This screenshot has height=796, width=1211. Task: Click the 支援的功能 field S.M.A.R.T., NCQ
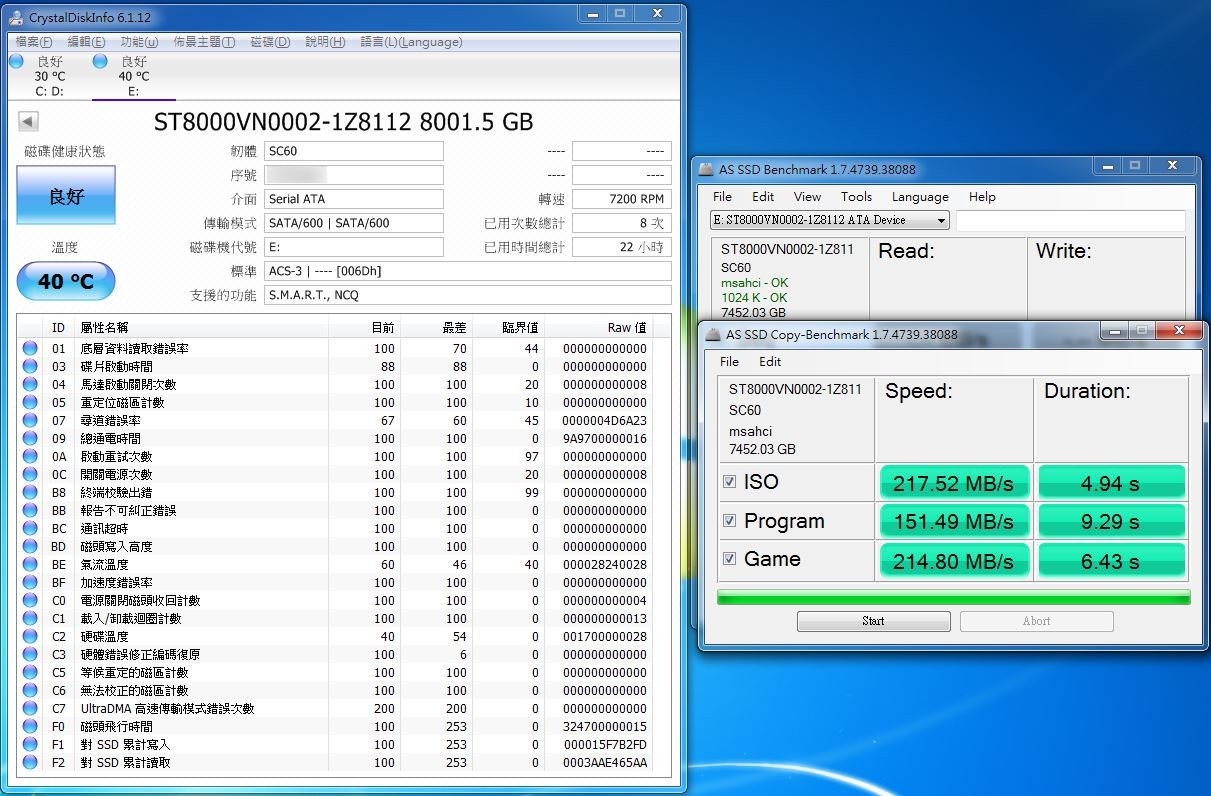pos(468,295)
